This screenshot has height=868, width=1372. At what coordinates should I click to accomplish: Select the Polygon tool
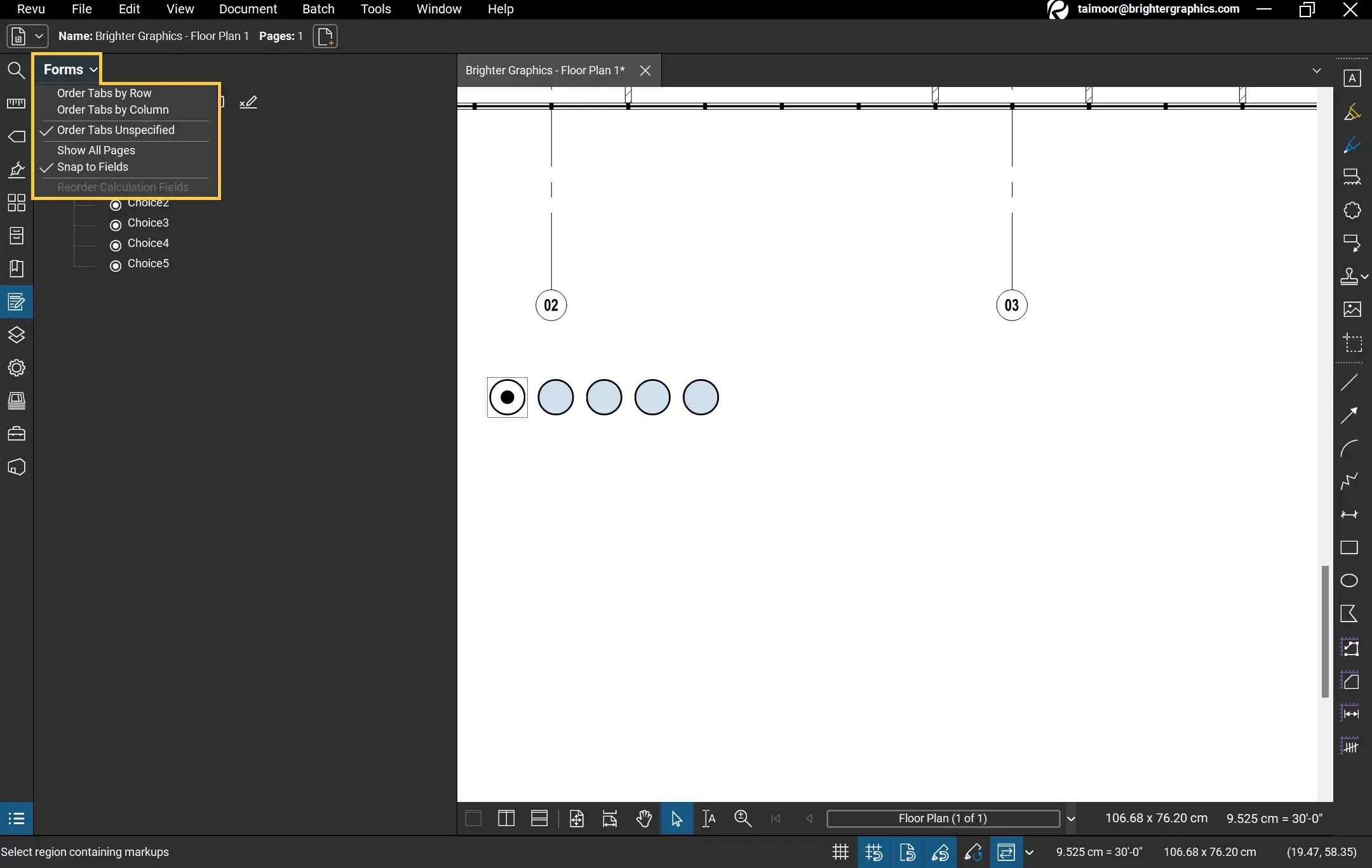coord(1349,613)
